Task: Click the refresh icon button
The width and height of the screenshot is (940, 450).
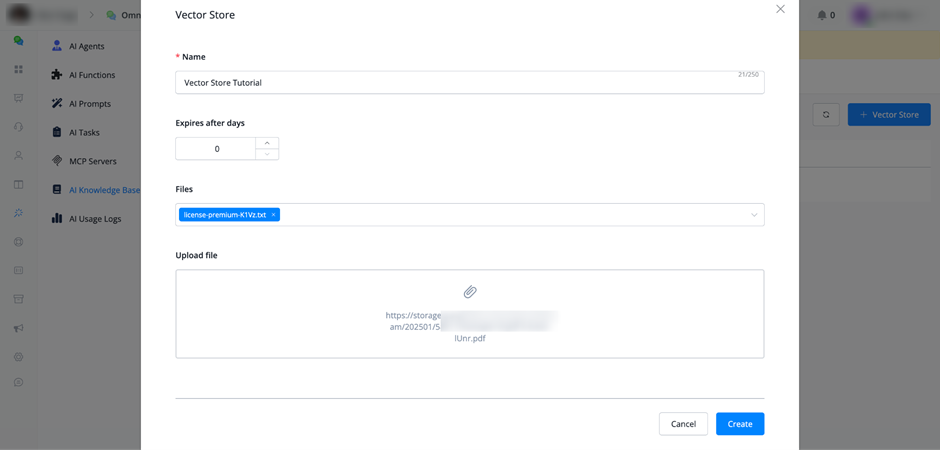Action: click(826, 115)
